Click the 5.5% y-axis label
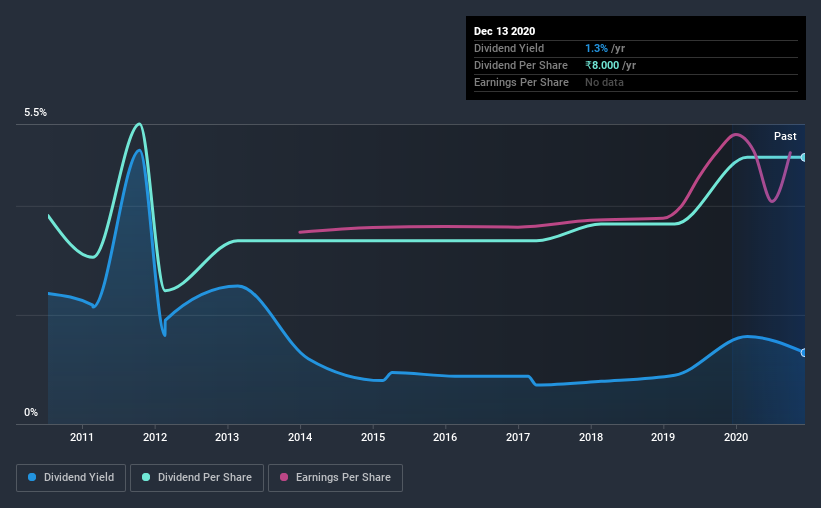821x508 pixels. click(x=35, y=113)
